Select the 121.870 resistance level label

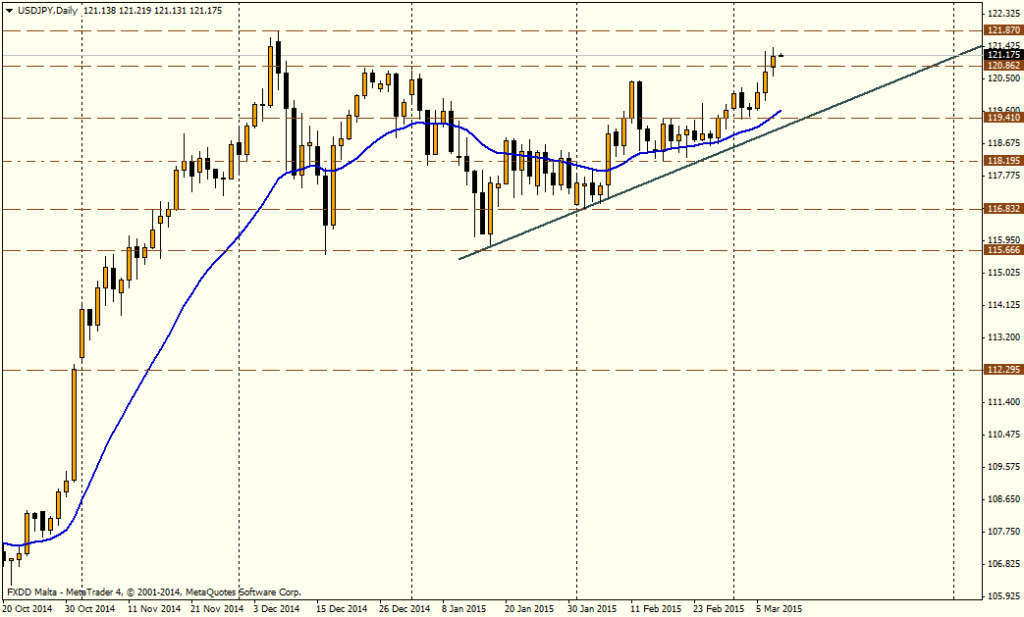pyautogui.click(x=1001, y=32)
